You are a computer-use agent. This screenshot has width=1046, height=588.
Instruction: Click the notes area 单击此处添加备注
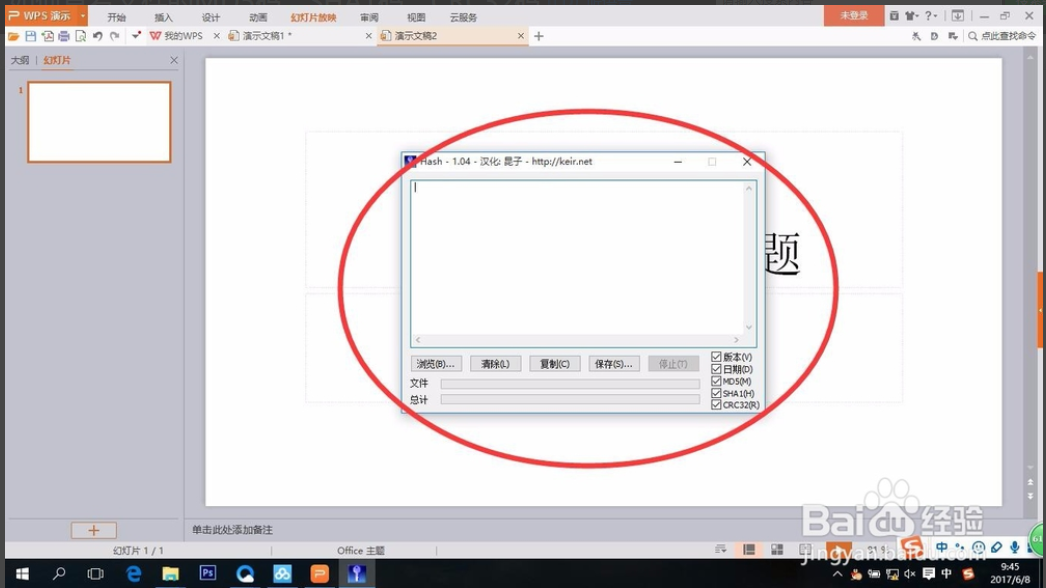click(232, 530)
